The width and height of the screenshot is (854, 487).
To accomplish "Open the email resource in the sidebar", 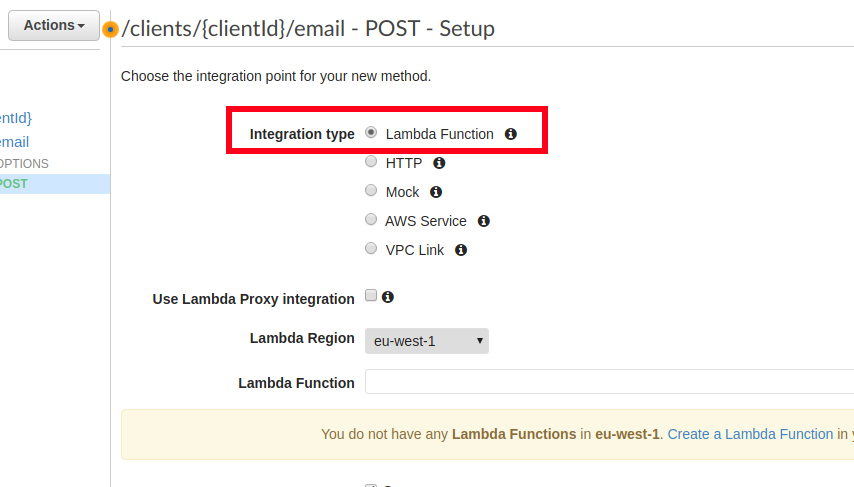I will pyautogui.click(x=14, y=142).
